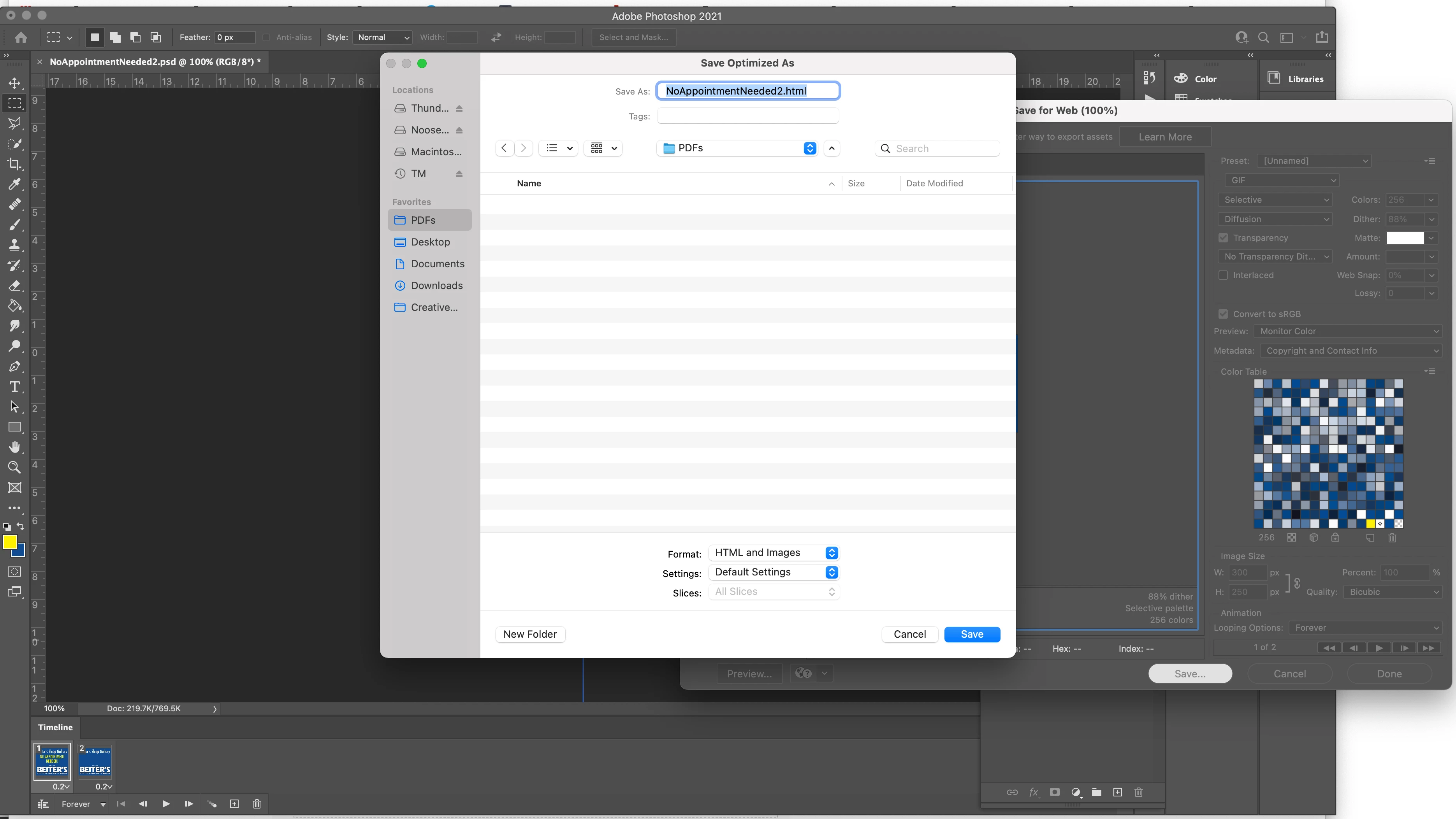Screen dimensions: 1456x819
Task: Open the Settings Default Settings dropdown
Action: [x=773, y=572]
